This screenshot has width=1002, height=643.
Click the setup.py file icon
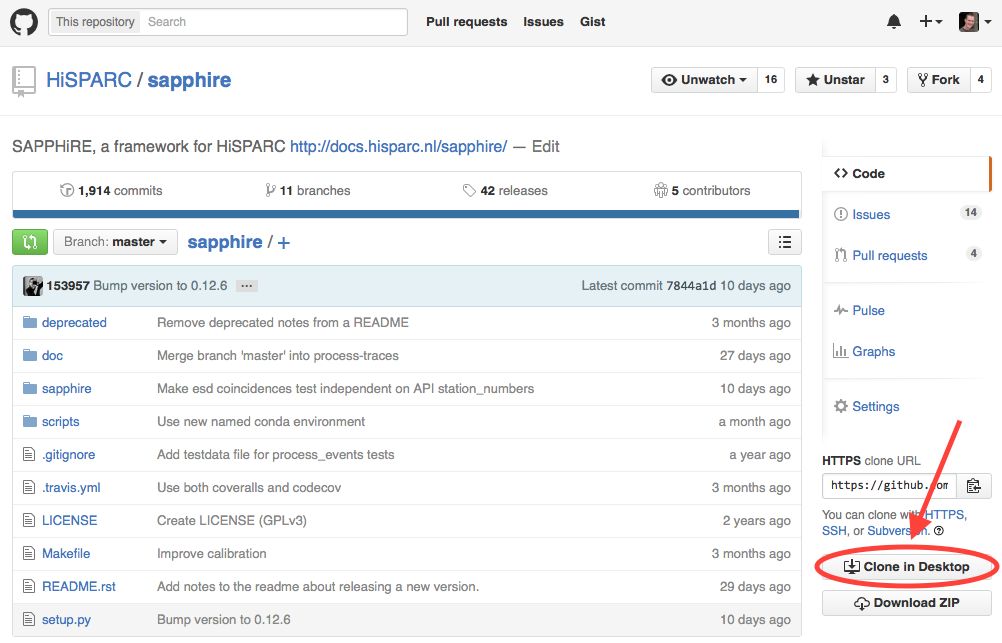point(29,619)
